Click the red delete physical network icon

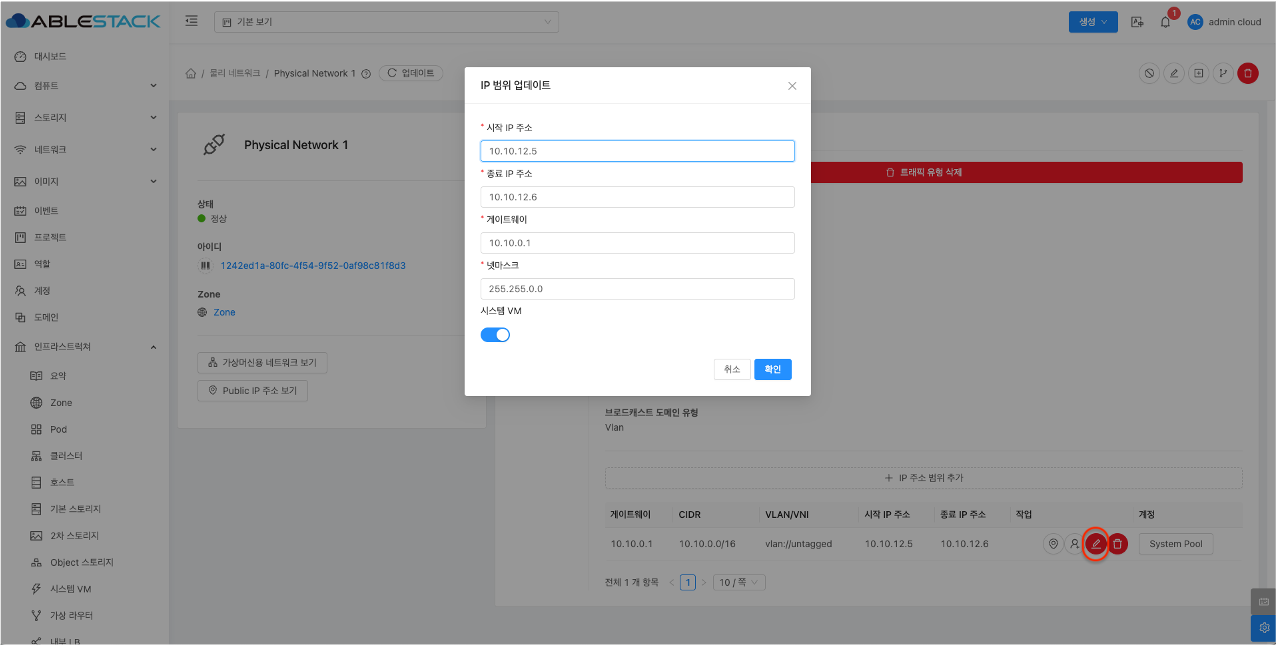pyautogui.click(x=1247, y=73)
